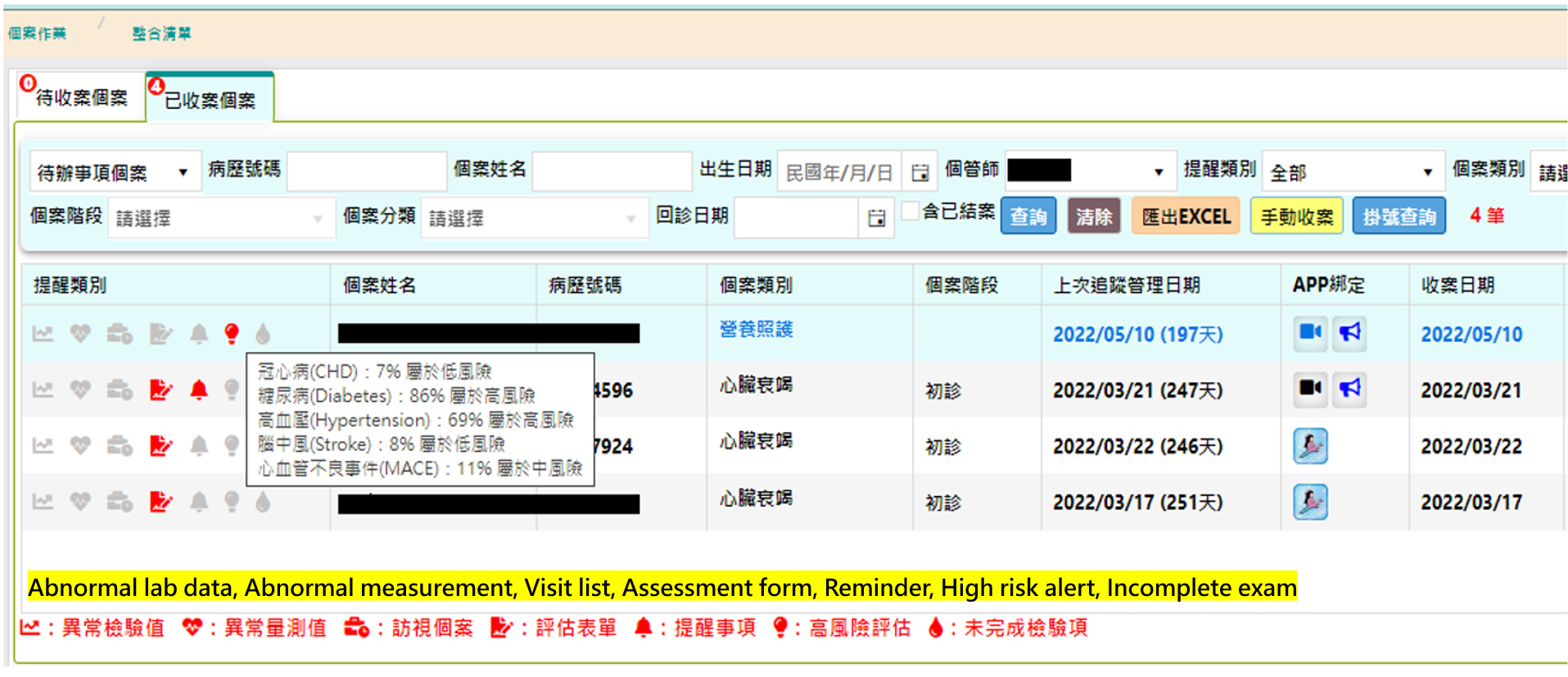
Task: Click red assessment form icon in 2022/03/21 row
Action: click(x=160, y=390)
